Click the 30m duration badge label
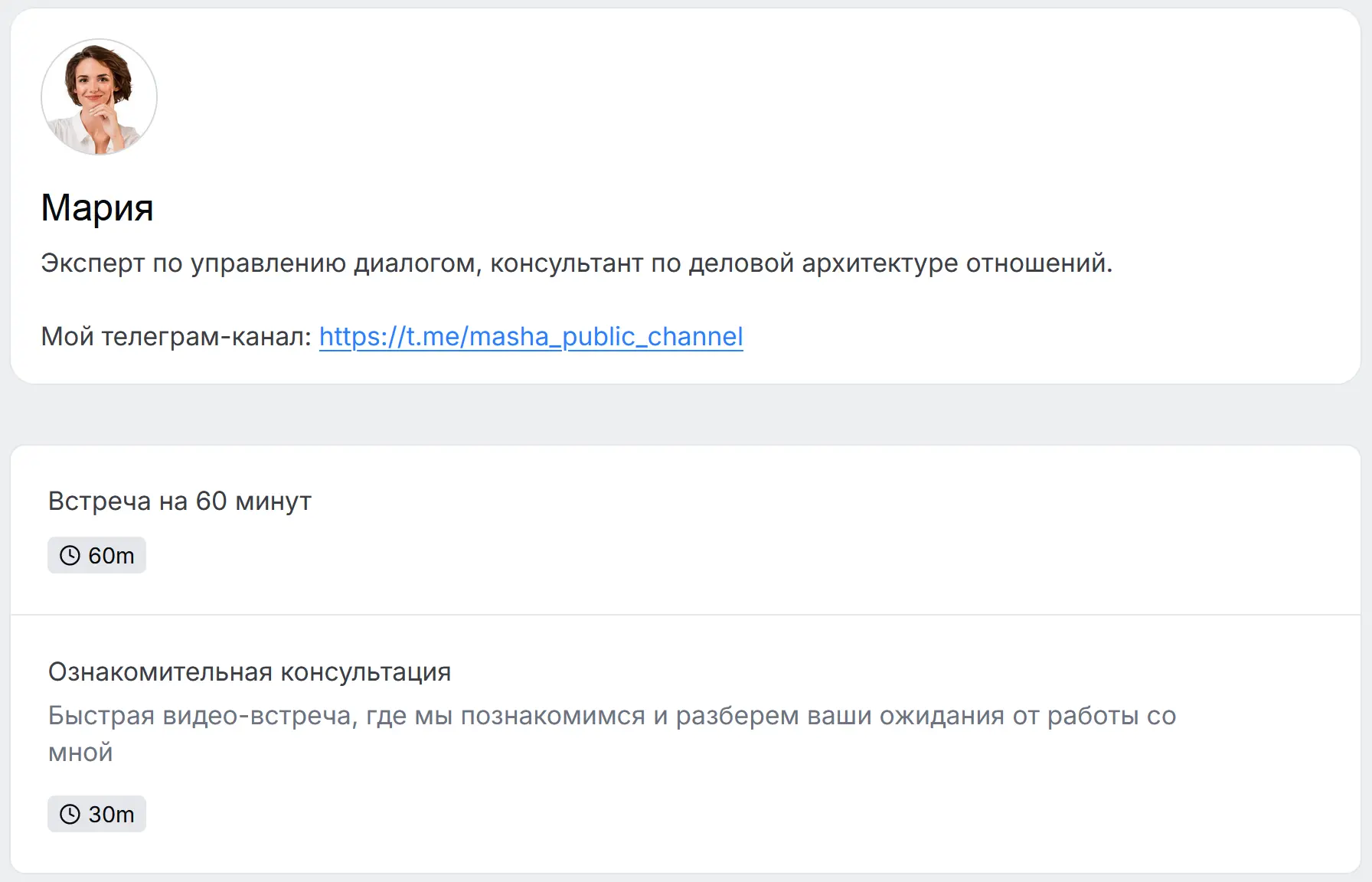 111,814
